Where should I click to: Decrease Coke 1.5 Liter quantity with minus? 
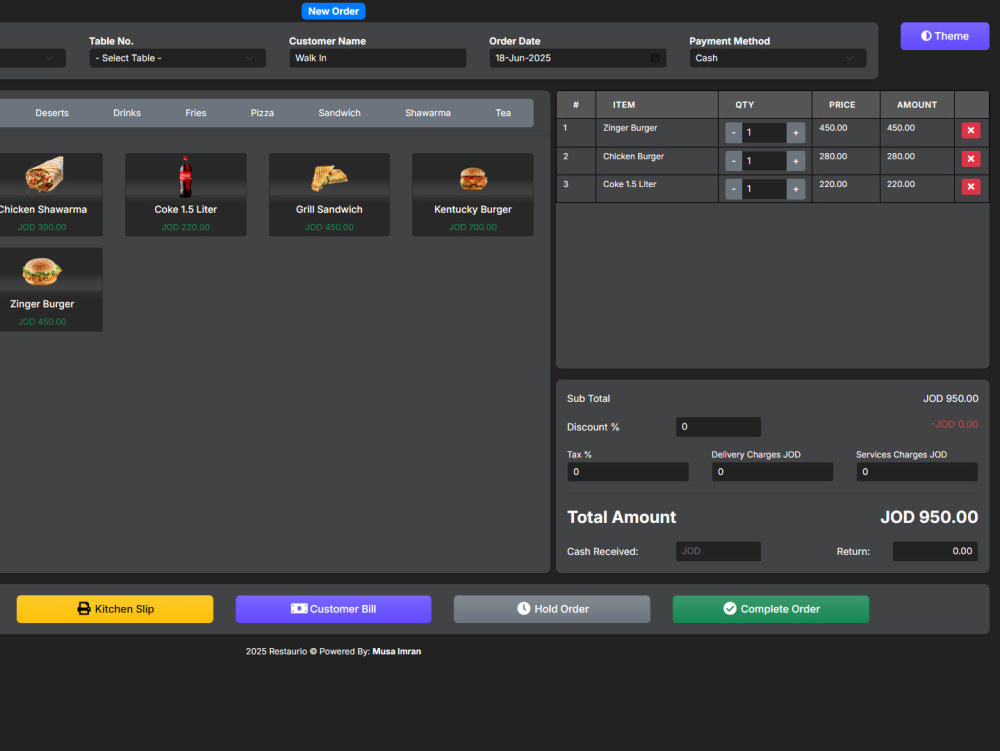[733, 189]
